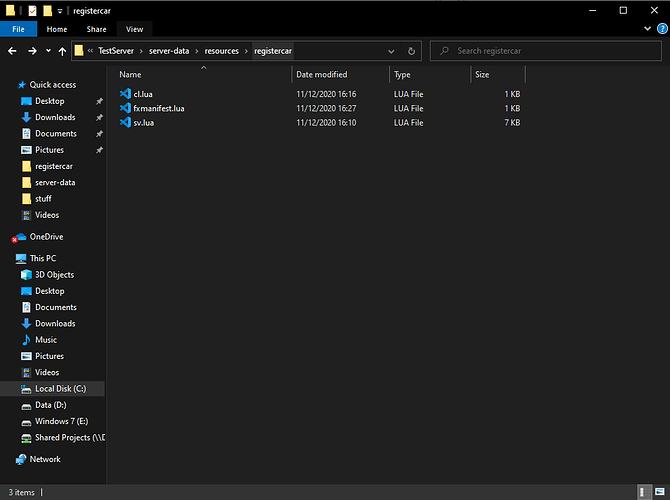Click the New folder quick access icon
The width and height of the screenshot is (670, 500).
pos(47,11)
